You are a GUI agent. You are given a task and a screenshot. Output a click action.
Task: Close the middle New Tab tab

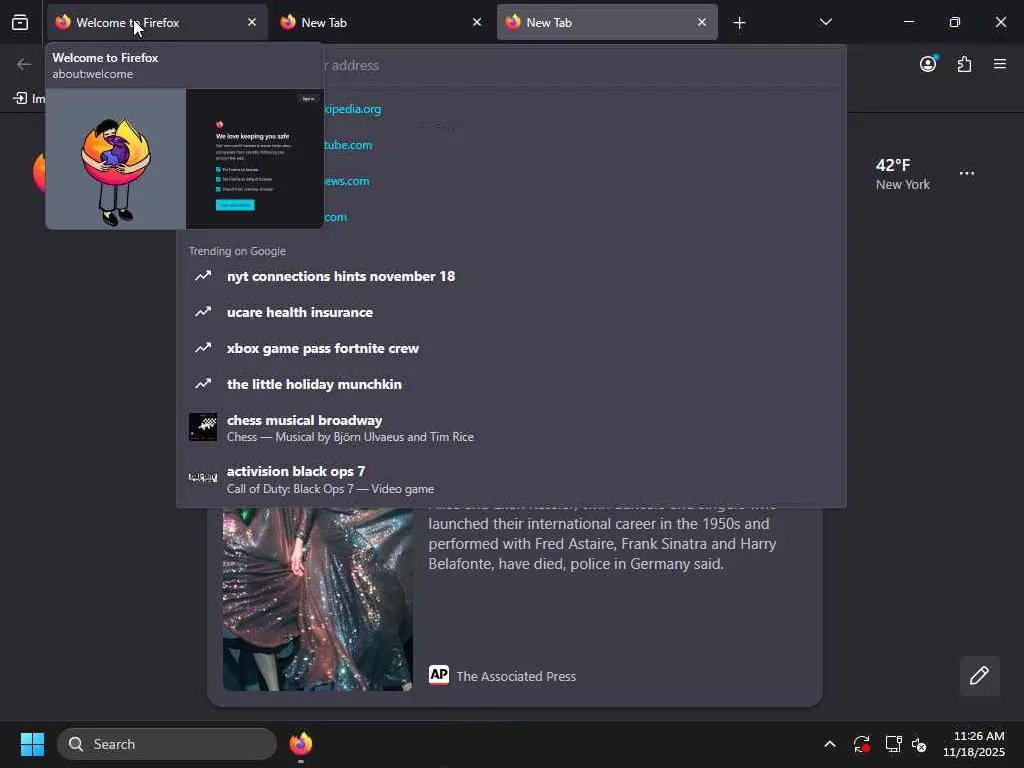point(477,22)
